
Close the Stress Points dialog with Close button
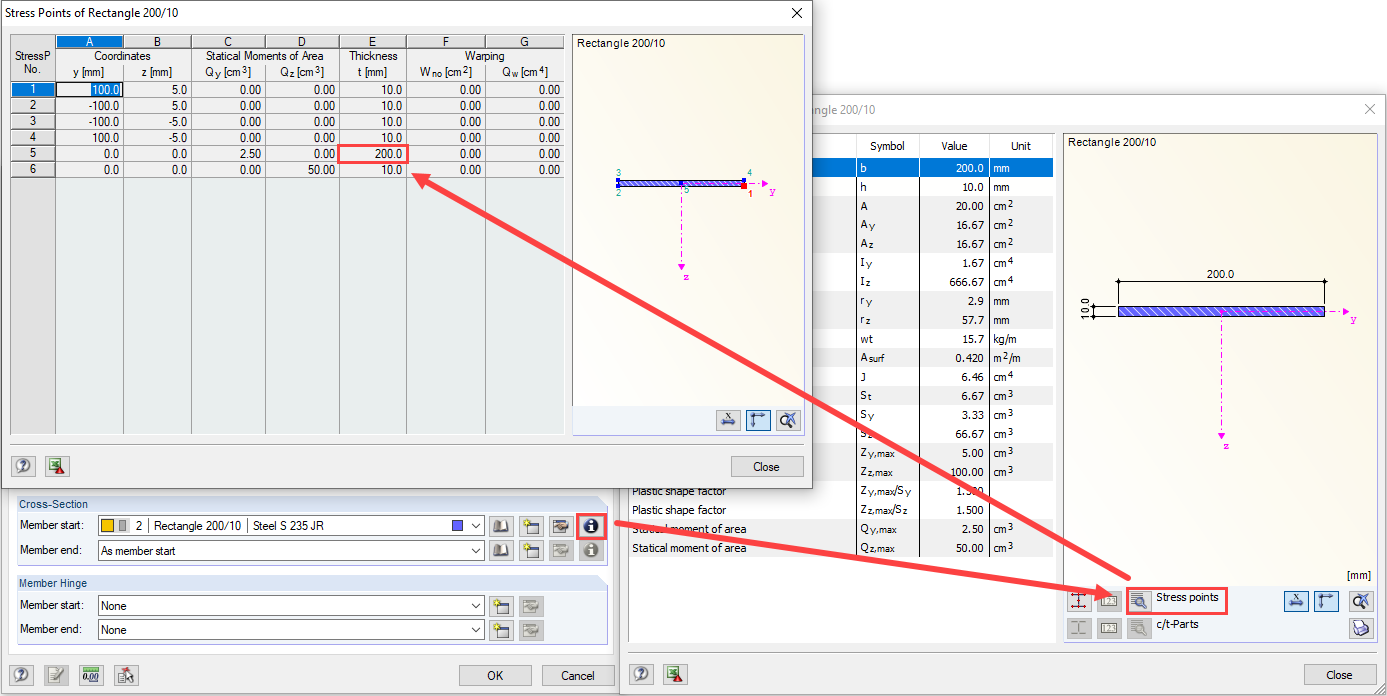tap(766, 466)
